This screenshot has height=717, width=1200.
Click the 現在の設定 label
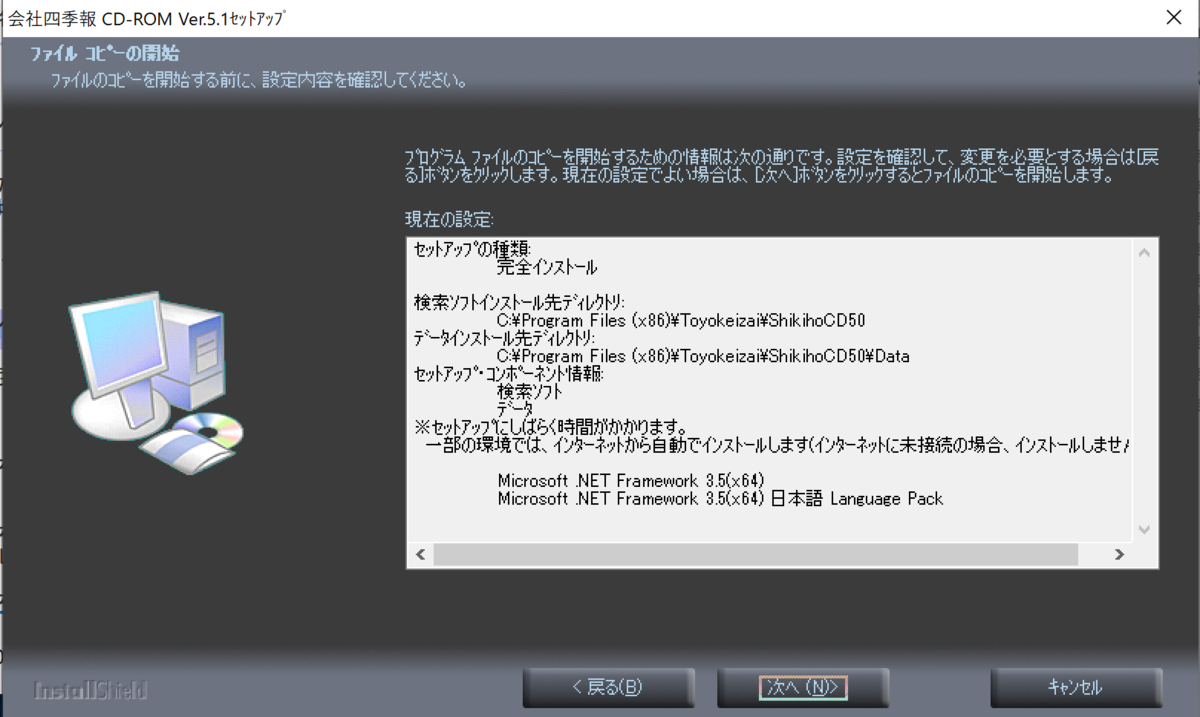[x=450, y=218]
